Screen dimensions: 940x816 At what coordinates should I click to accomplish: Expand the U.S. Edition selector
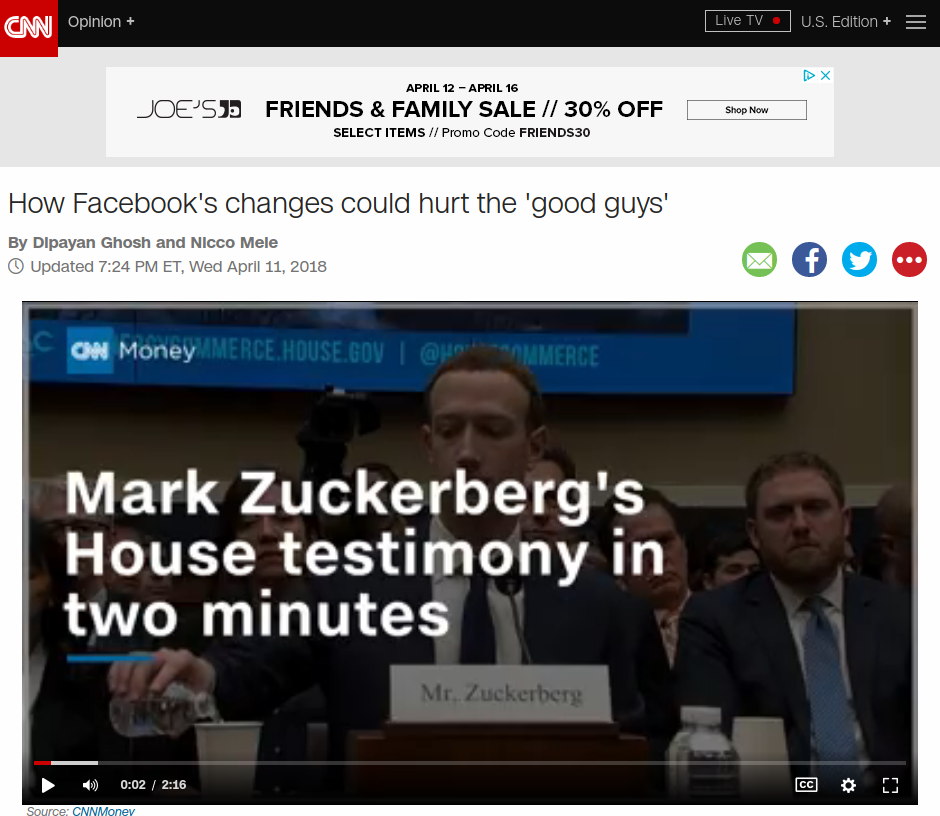coord(846,22)
